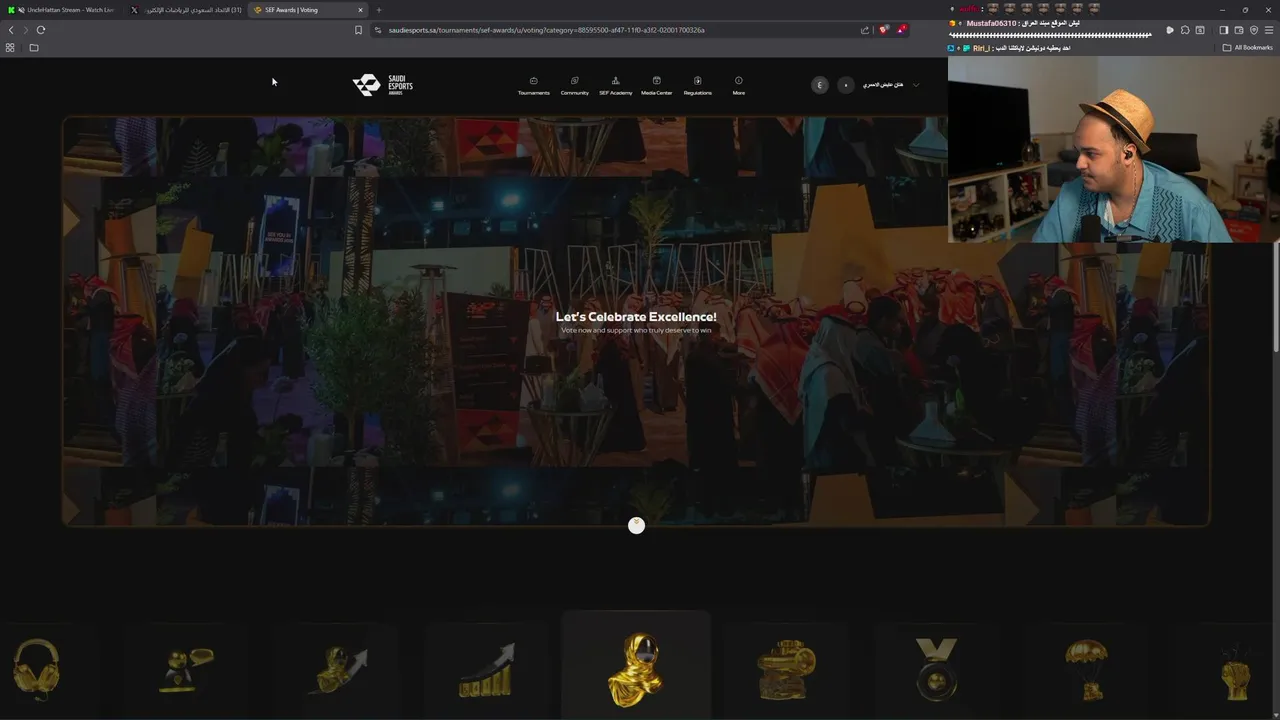
Task: Expand the user account dropdown chevron
Action: 916,85
